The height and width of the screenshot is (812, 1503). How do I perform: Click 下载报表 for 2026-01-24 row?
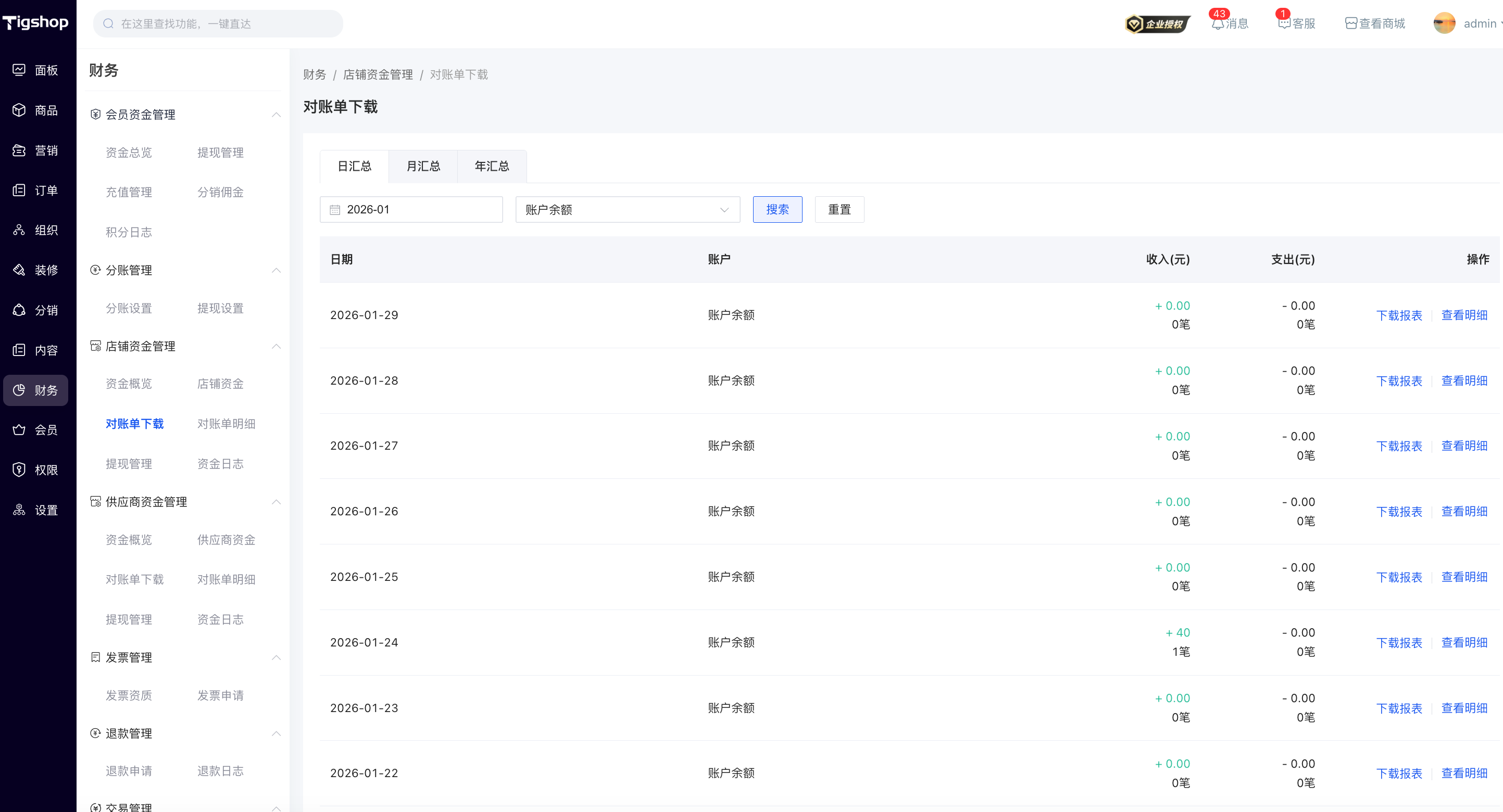(1399, 643)
